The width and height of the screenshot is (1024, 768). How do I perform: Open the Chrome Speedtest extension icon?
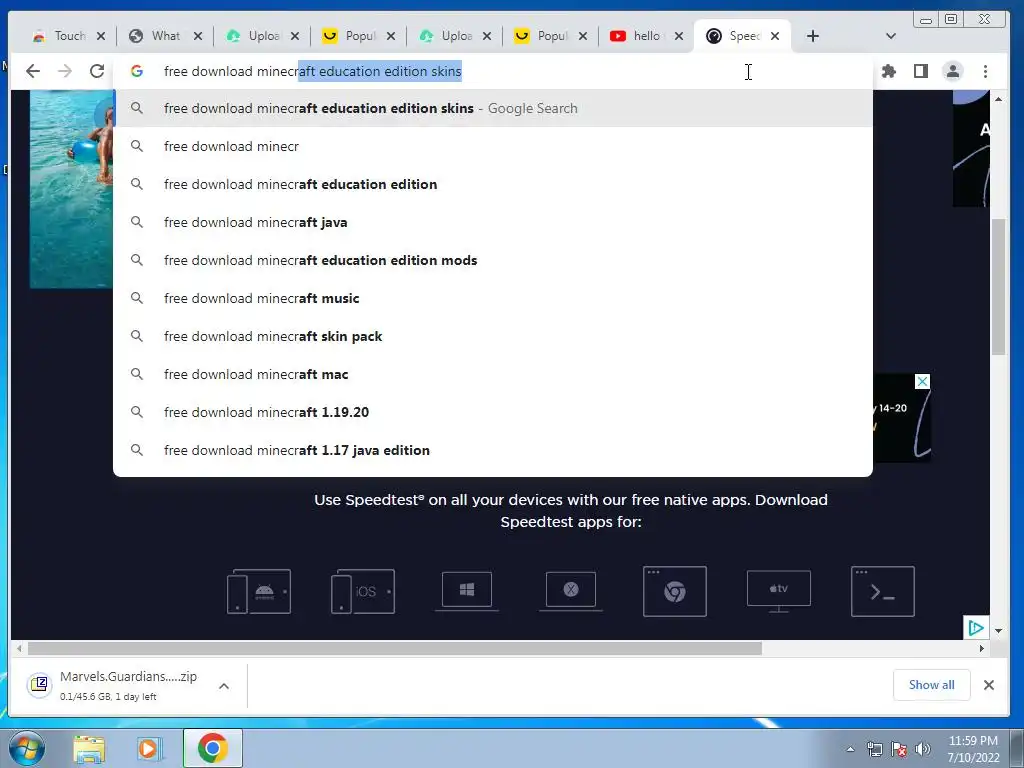tap(675, 591)
